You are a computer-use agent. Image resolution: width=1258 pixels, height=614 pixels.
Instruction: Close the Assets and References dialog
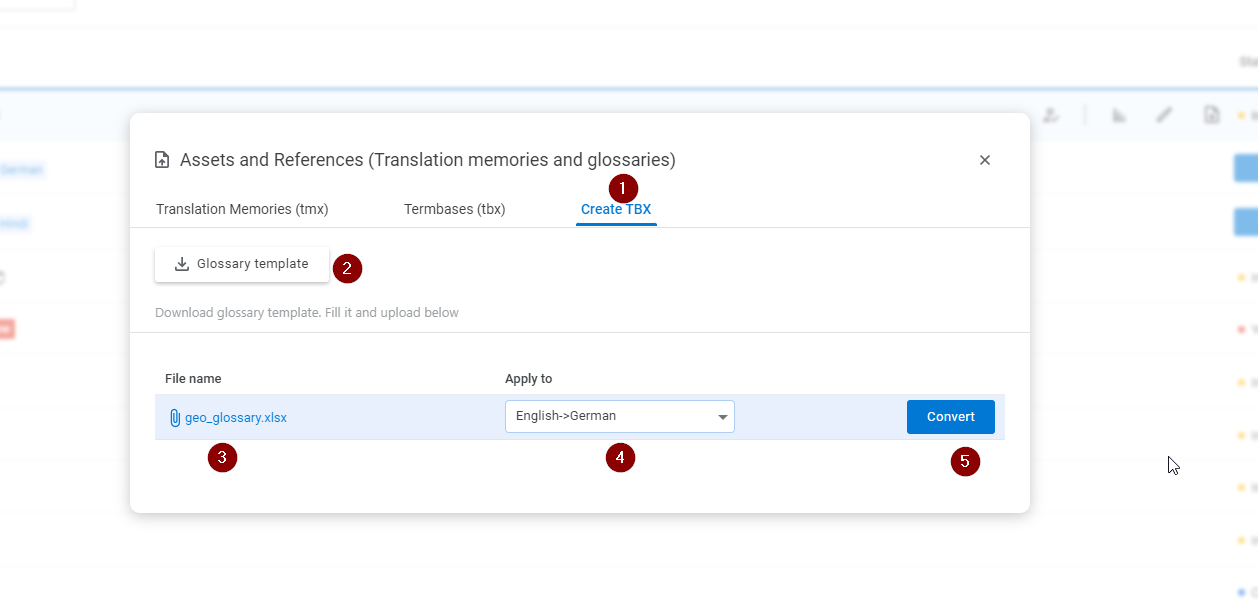click(985, 160)
